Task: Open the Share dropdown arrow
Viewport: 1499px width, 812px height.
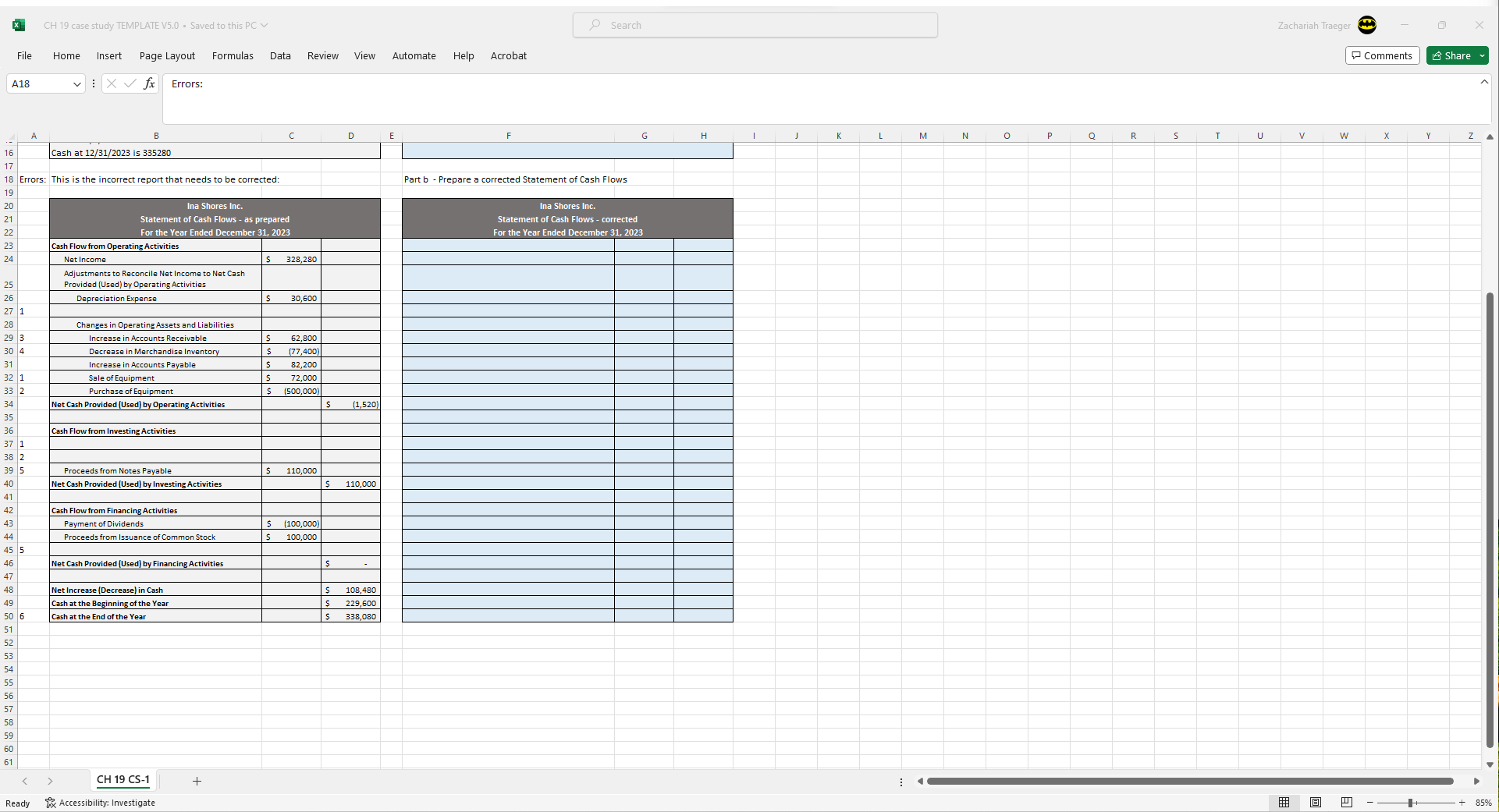Action: tap(1483, 55)
